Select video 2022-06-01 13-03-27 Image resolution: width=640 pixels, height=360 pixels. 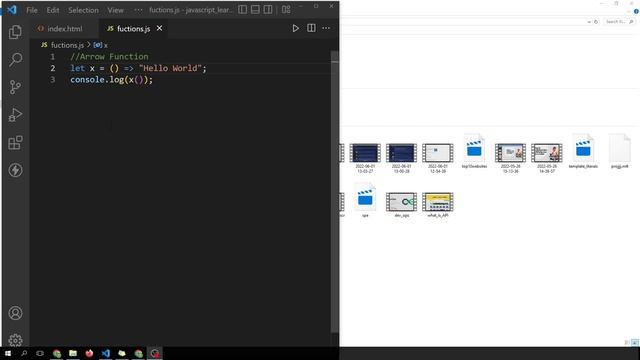pos(365,158)
